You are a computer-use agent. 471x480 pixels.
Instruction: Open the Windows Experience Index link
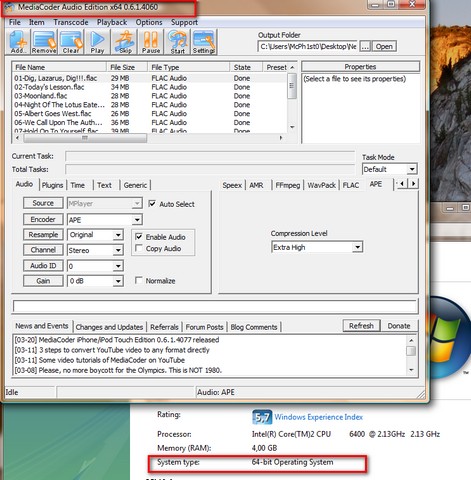[318, 417]
